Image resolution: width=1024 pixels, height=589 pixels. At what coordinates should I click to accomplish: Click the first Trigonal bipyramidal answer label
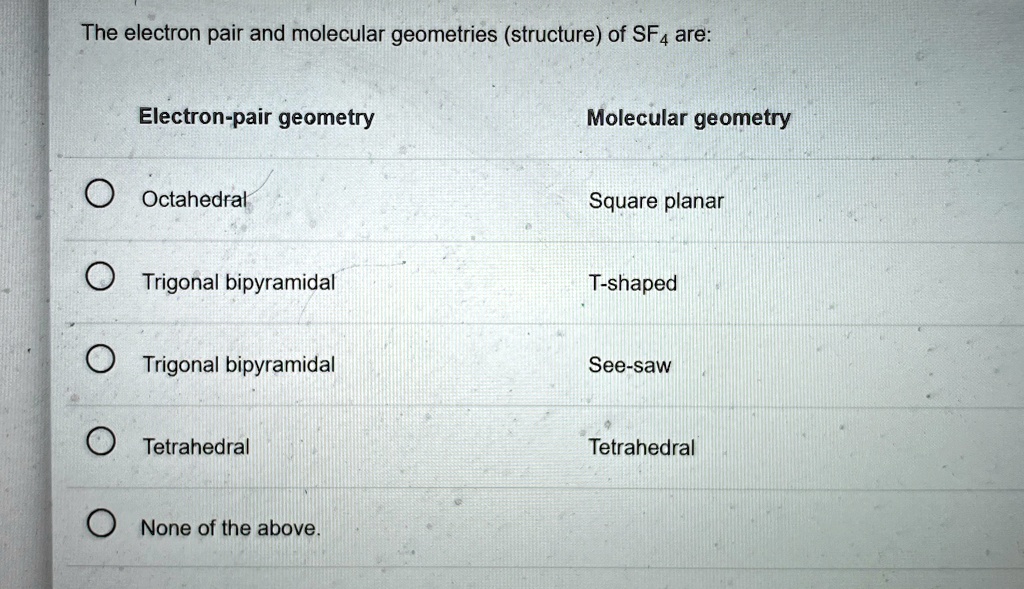tap(237, 282)
